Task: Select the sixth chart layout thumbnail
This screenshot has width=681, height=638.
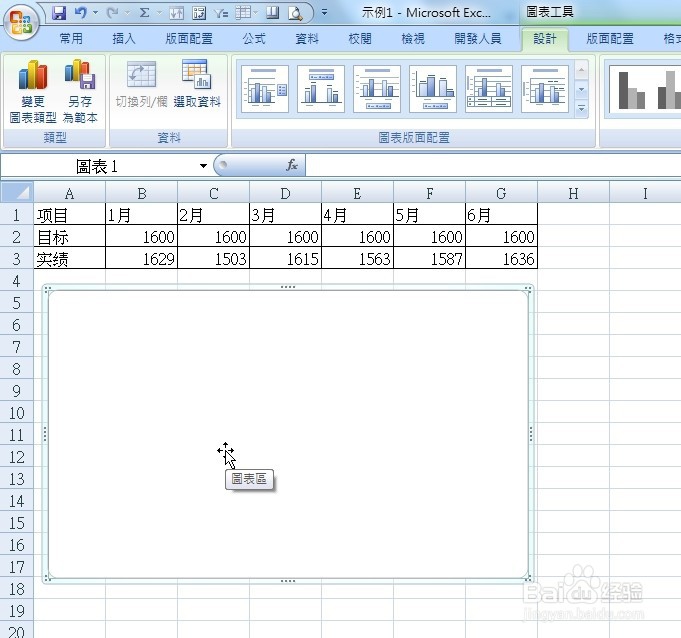Action: click(545, 89)
